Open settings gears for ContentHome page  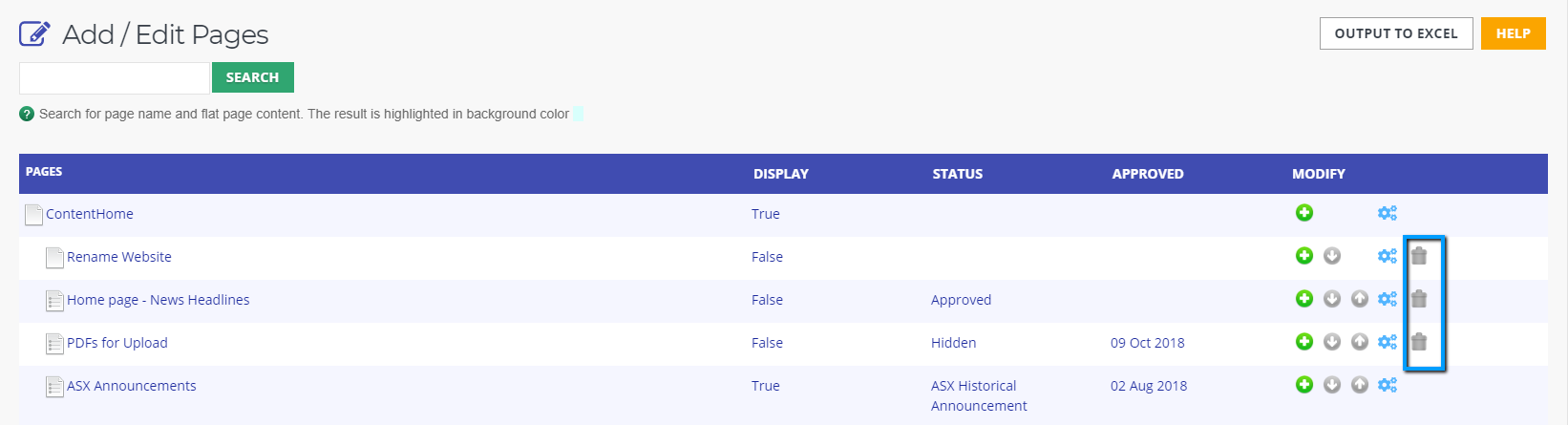coord(1388,213)
